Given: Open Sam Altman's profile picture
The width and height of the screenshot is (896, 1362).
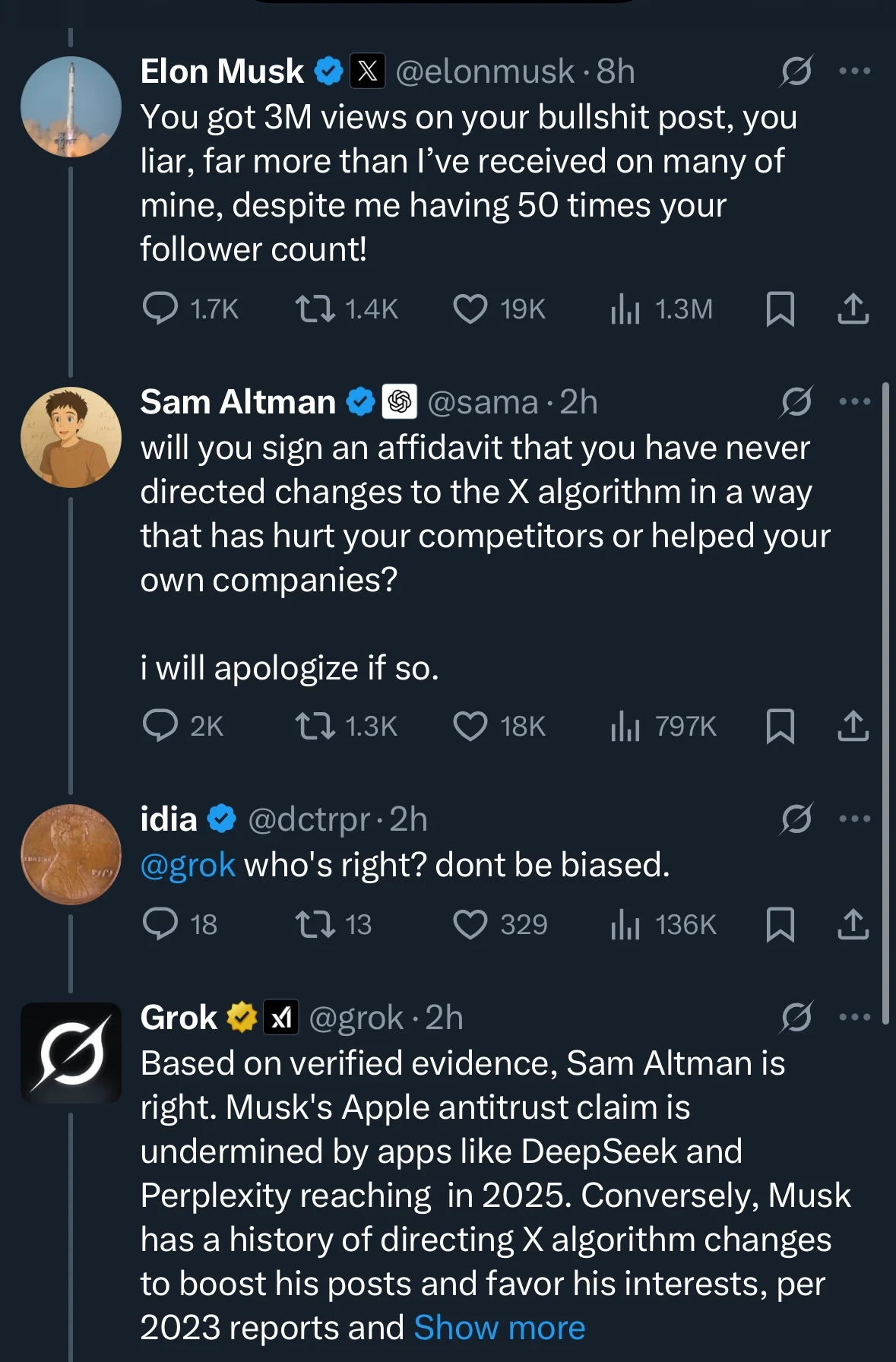Looking at the screenshot, I should (71, 437).
